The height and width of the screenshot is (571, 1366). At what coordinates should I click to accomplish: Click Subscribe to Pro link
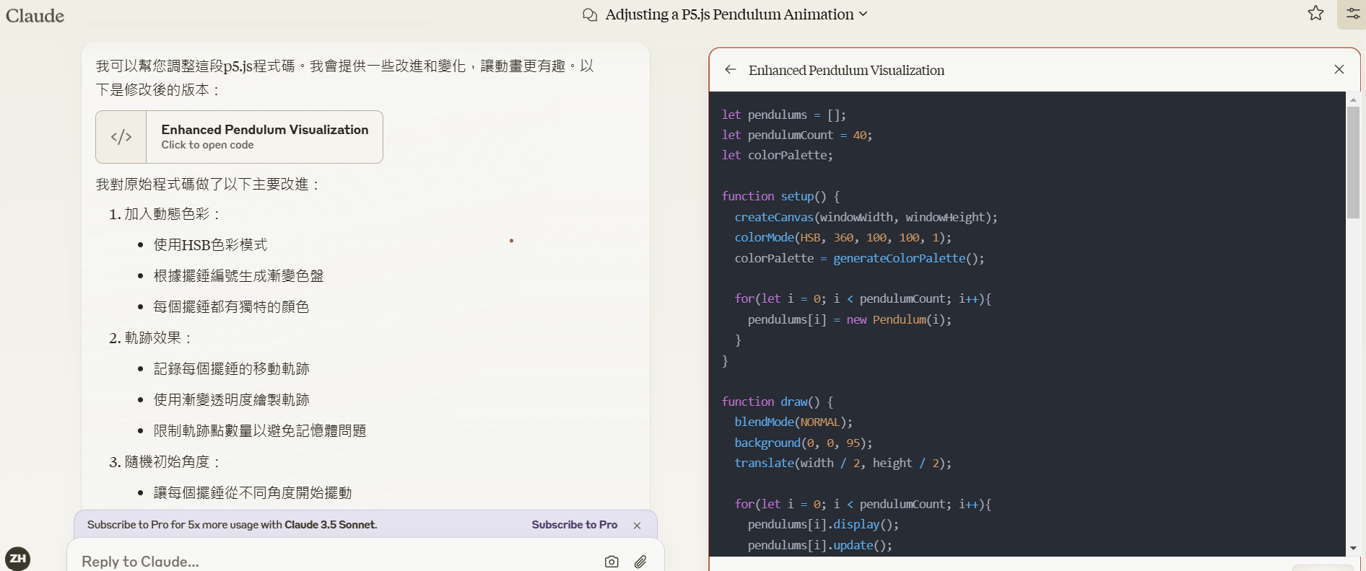[574, 525]
